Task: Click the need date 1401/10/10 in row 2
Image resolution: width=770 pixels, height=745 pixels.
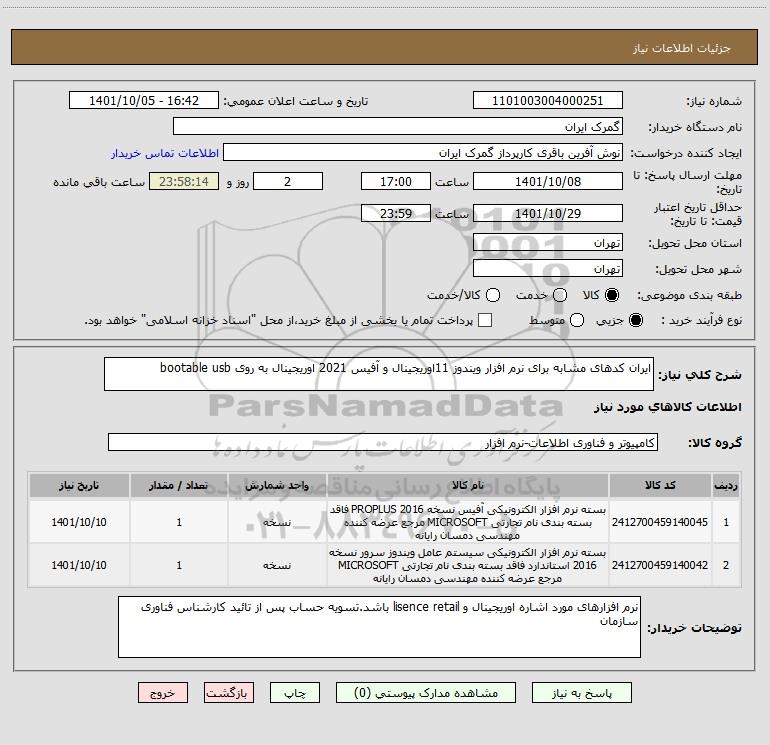Action: 79,565
